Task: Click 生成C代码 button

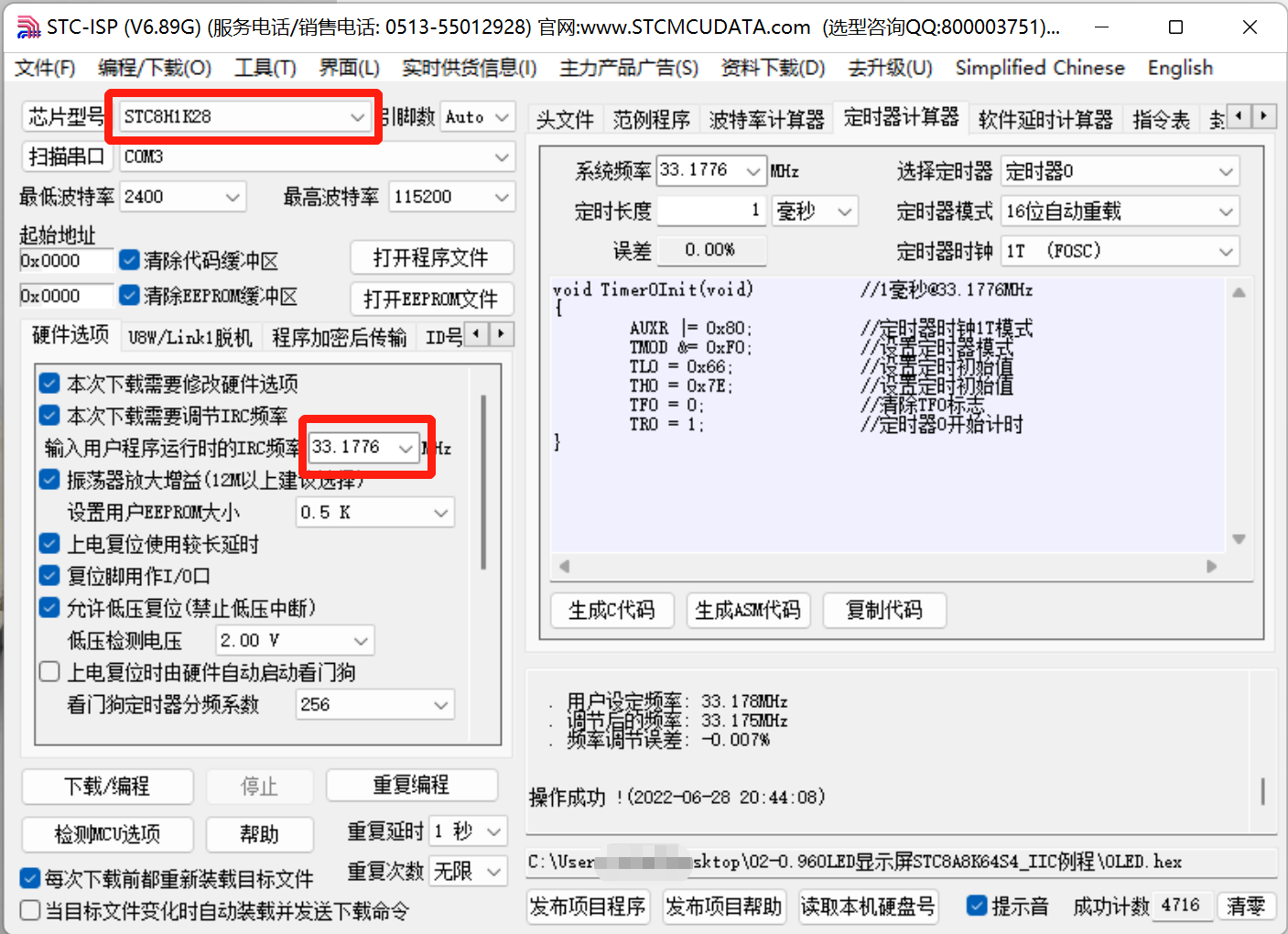Action: 612,611
